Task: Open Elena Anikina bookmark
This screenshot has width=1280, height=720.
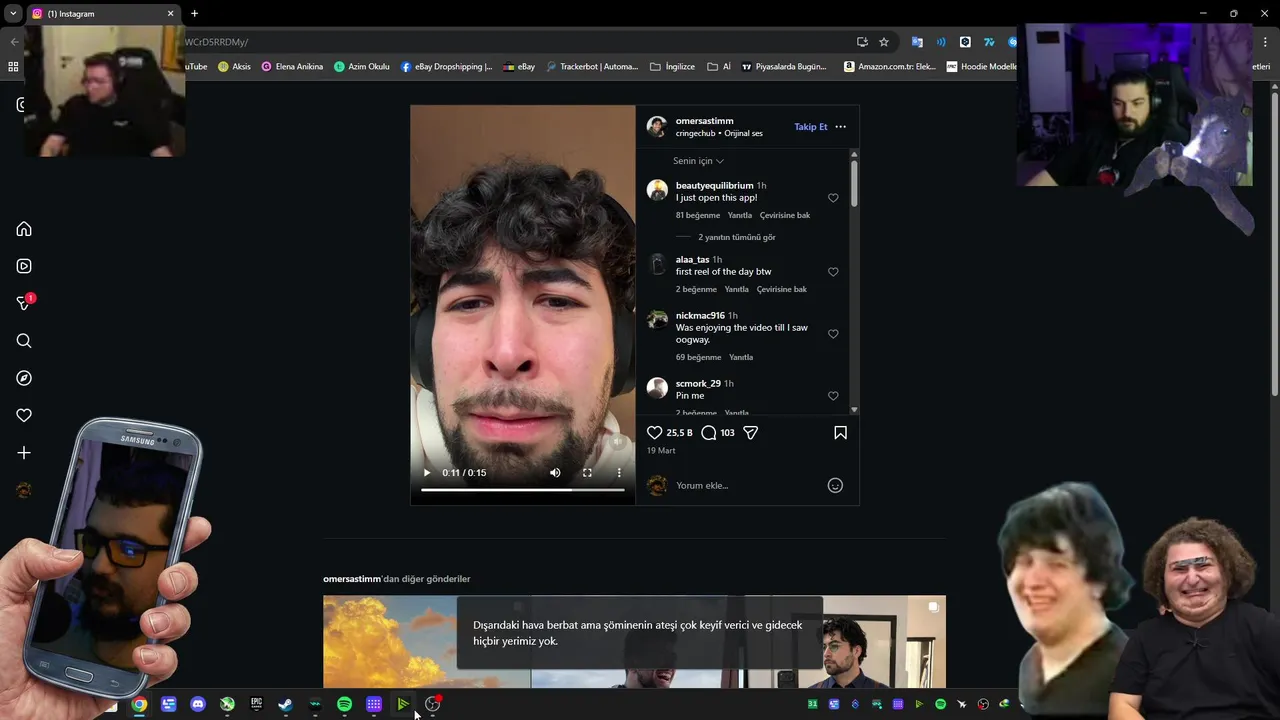Action: [x=292, y=67]
